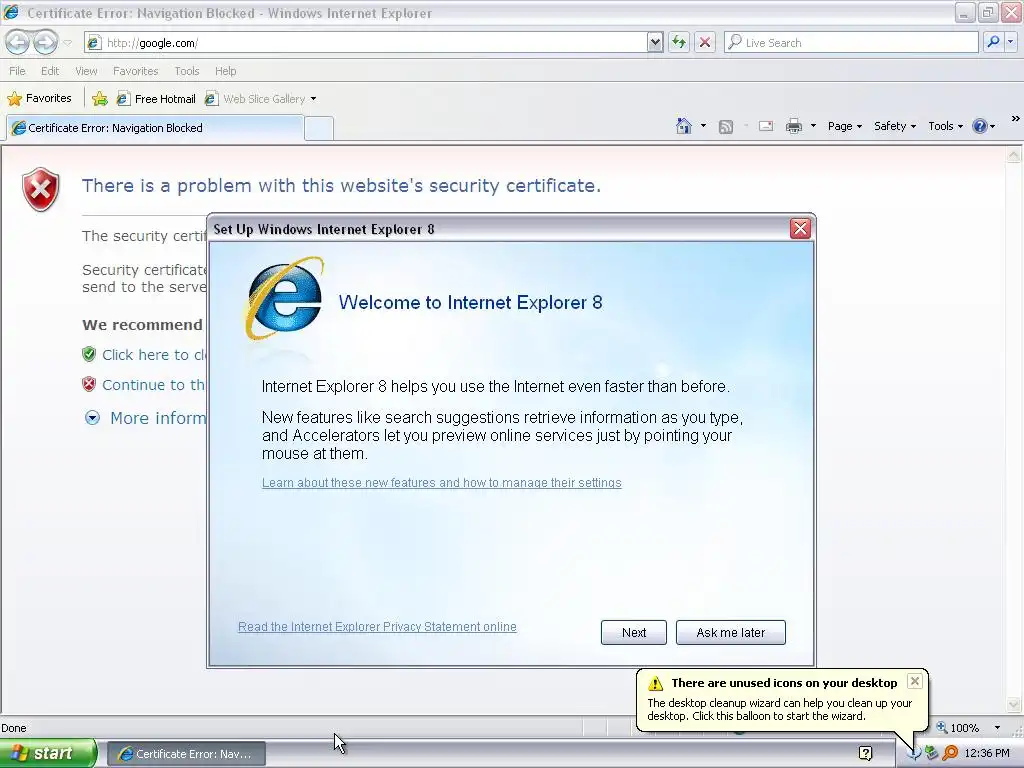Open the recent pages dropdown arrow
Viewport: 1024px width, 768px height.
(x=67, y=43)
